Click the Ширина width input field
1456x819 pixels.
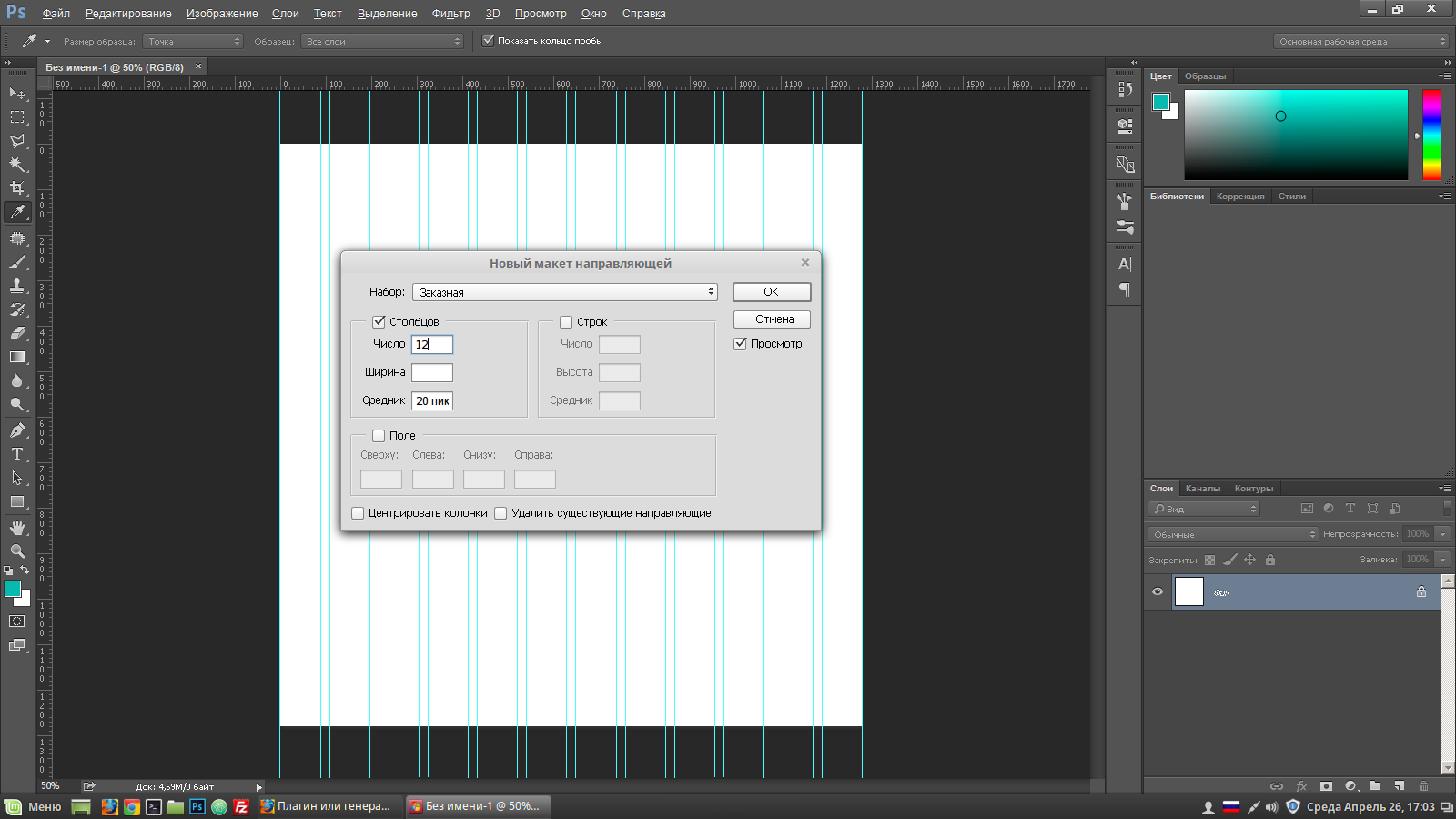432,372
